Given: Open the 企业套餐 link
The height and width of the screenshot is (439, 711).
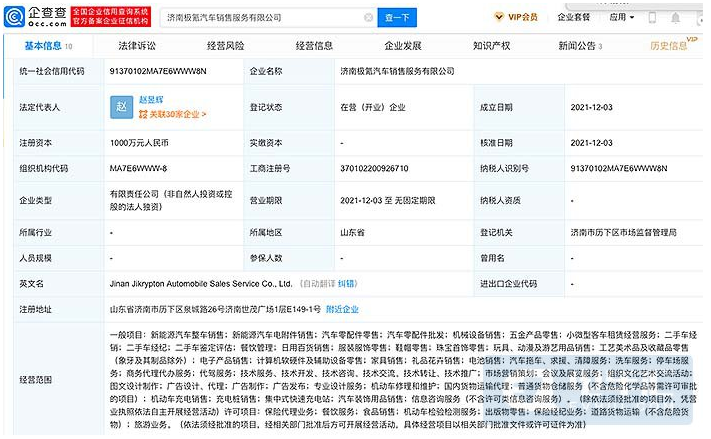Looking at the screenshot, I should [574, 17].
